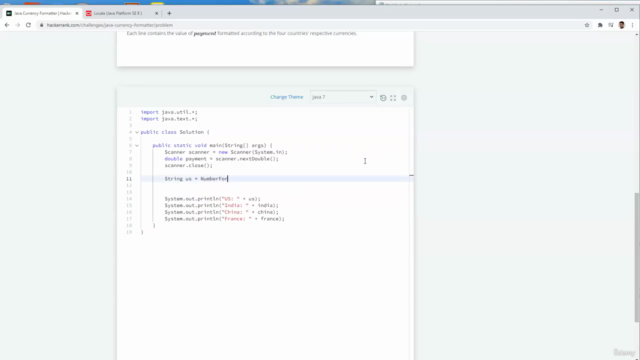
Task: Click the println "India: " line
Action: pyautogui.click(x=222, y=205)
